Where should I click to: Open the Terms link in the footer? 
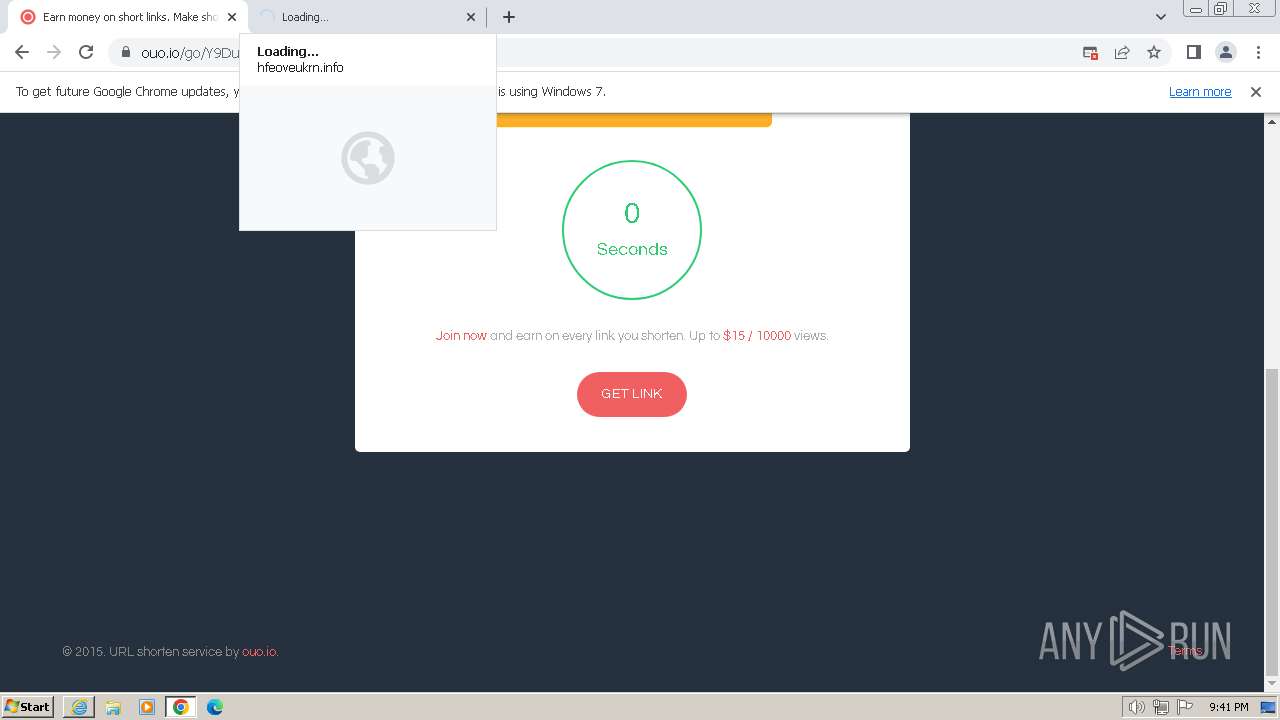coord(1185,651)
